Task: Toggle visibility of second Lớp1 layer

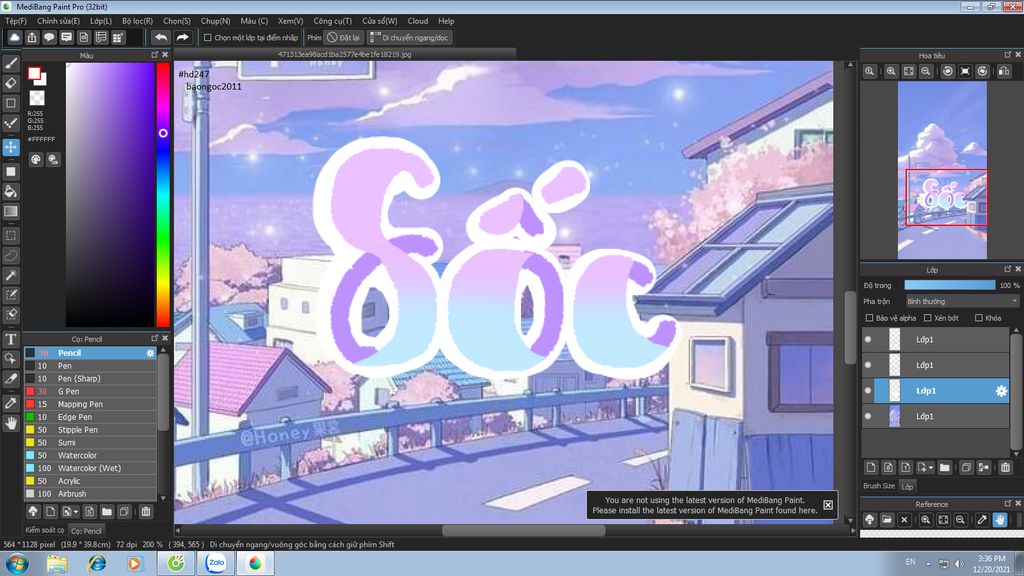Action: pos(868,365)
